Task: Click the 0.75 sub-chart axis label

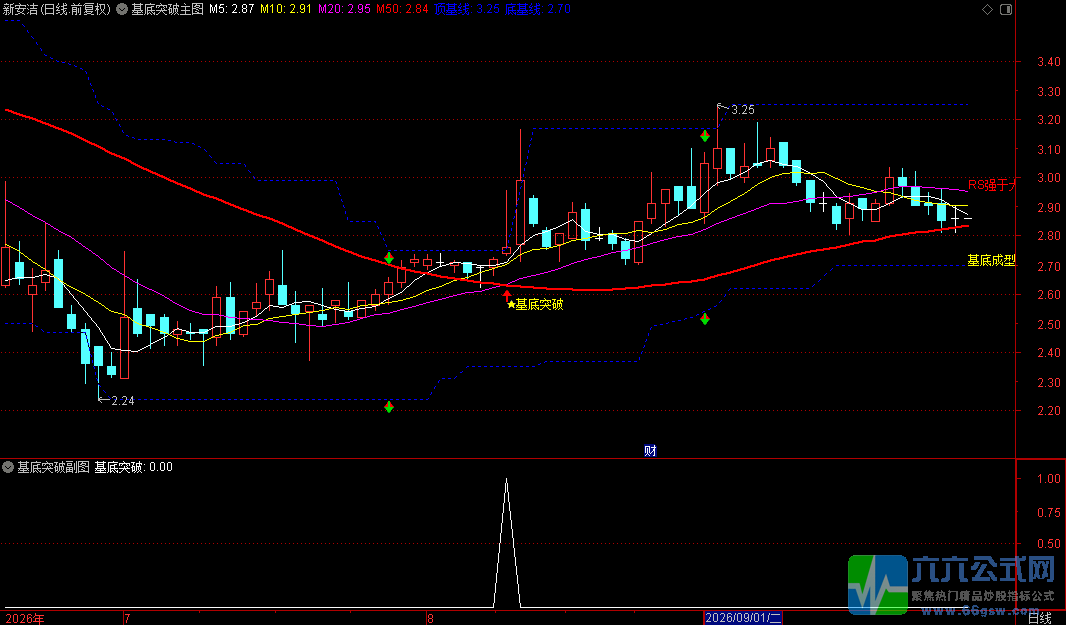Action: pyautogui.click(x=1048, y=511)
